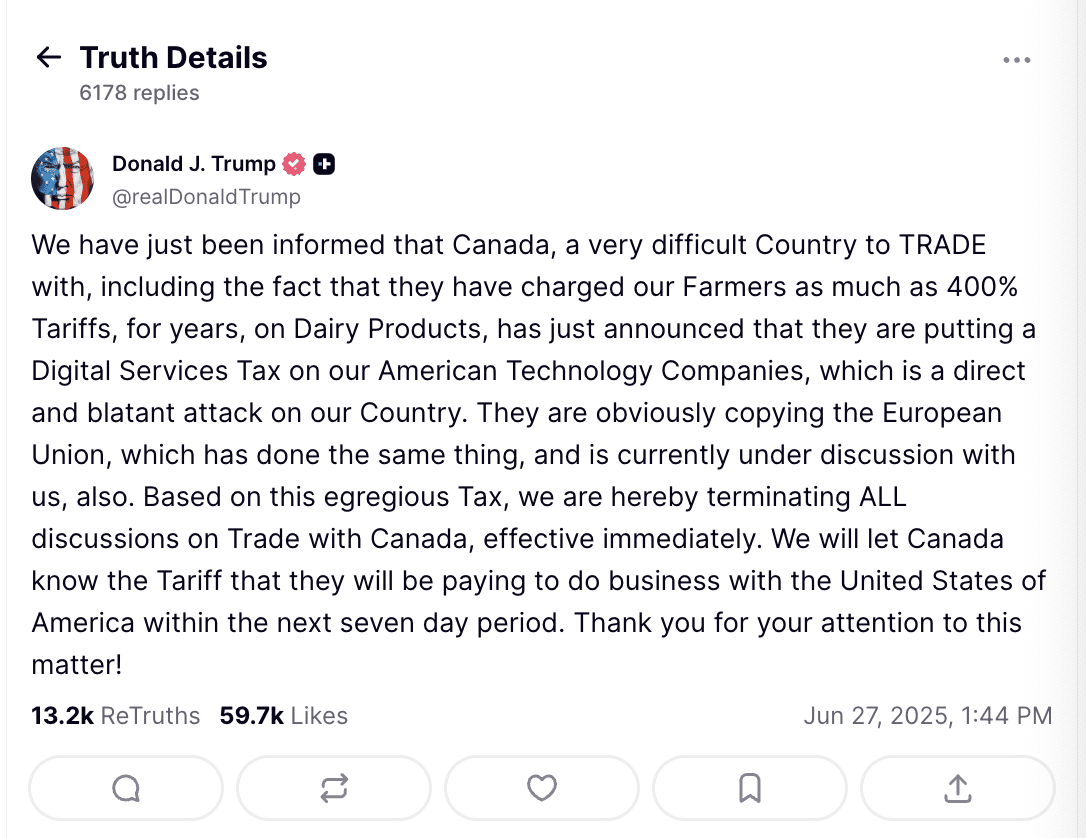This screenshot has width=1086, height=838.
Task: Click the 6178 replies count
Action: (139, 93)
